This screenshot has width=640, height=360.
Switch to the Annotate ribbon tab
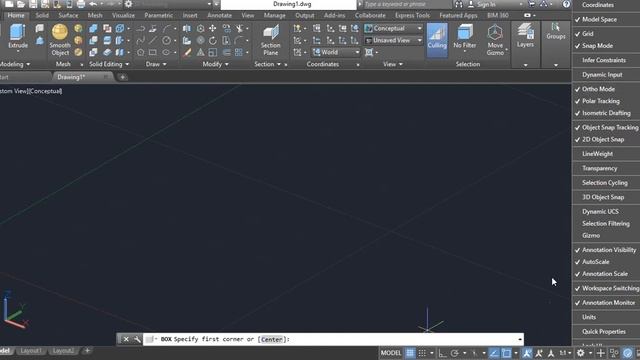coord(220,16)
